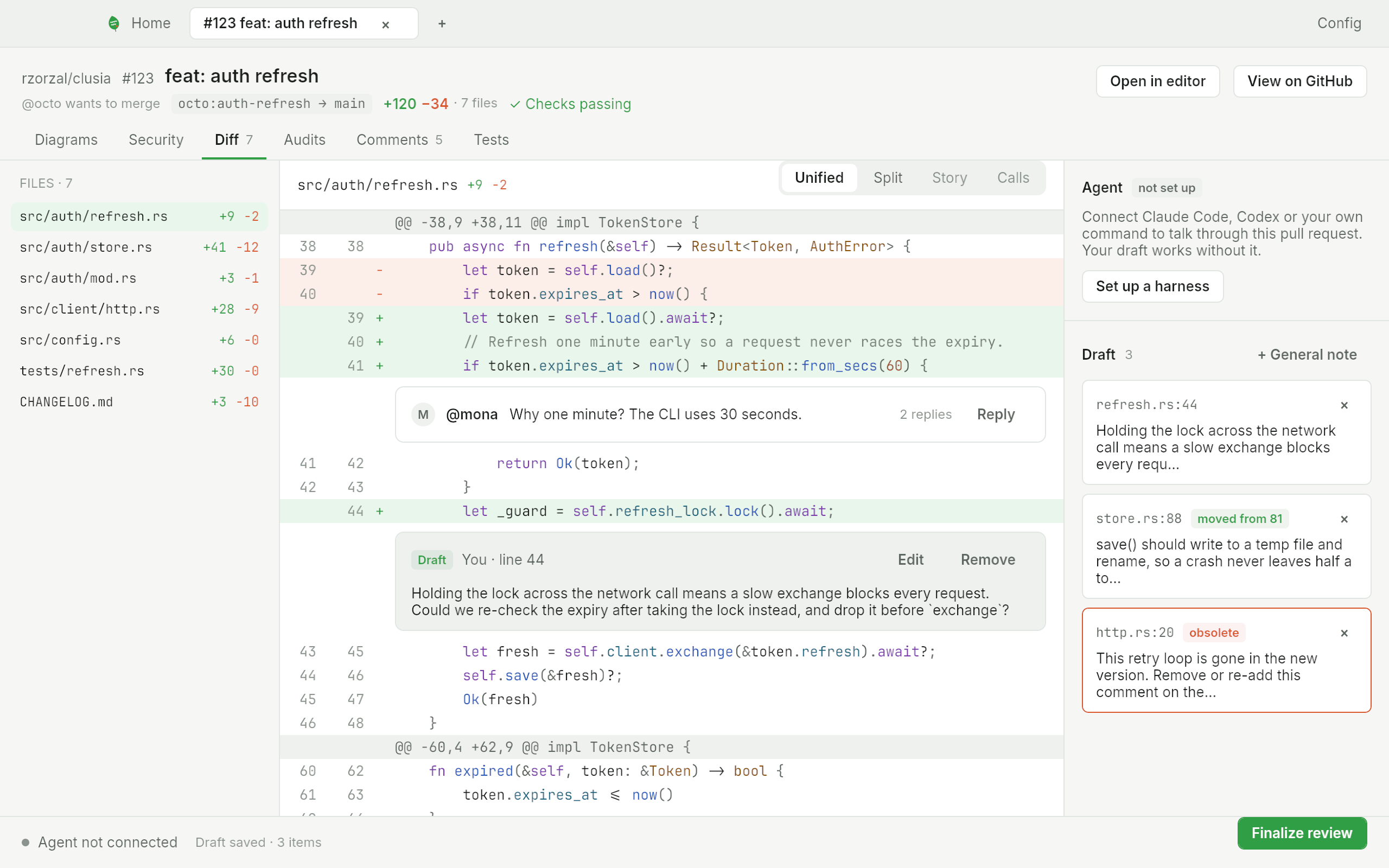This screenshot has height=868, width=1389.
Task: Switch to the Calls view
Action: click(x=1013, y=178)
